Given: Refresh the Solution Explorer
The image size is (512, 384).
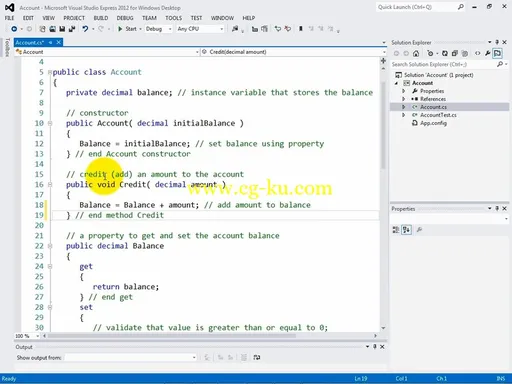Looking at the screenshot, I should (x=445, y=53).
